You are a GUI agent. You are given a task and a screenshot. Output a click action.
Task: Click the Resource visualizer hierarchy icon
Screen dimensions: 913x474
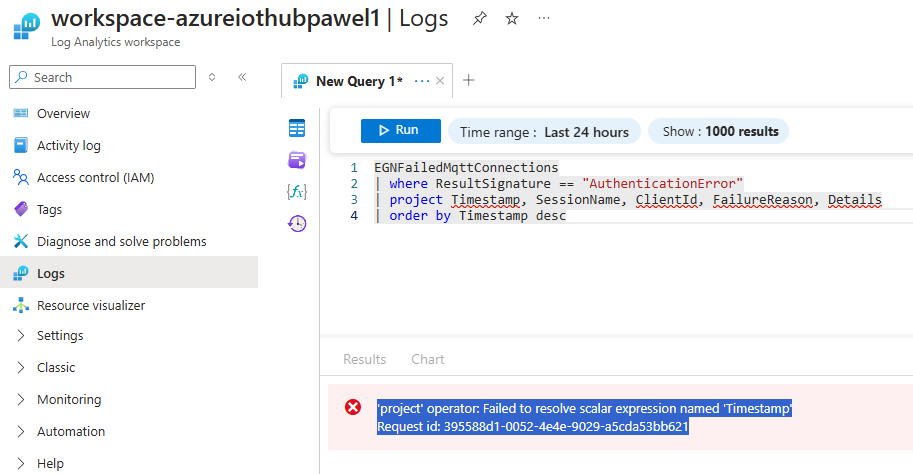(20, 305)
